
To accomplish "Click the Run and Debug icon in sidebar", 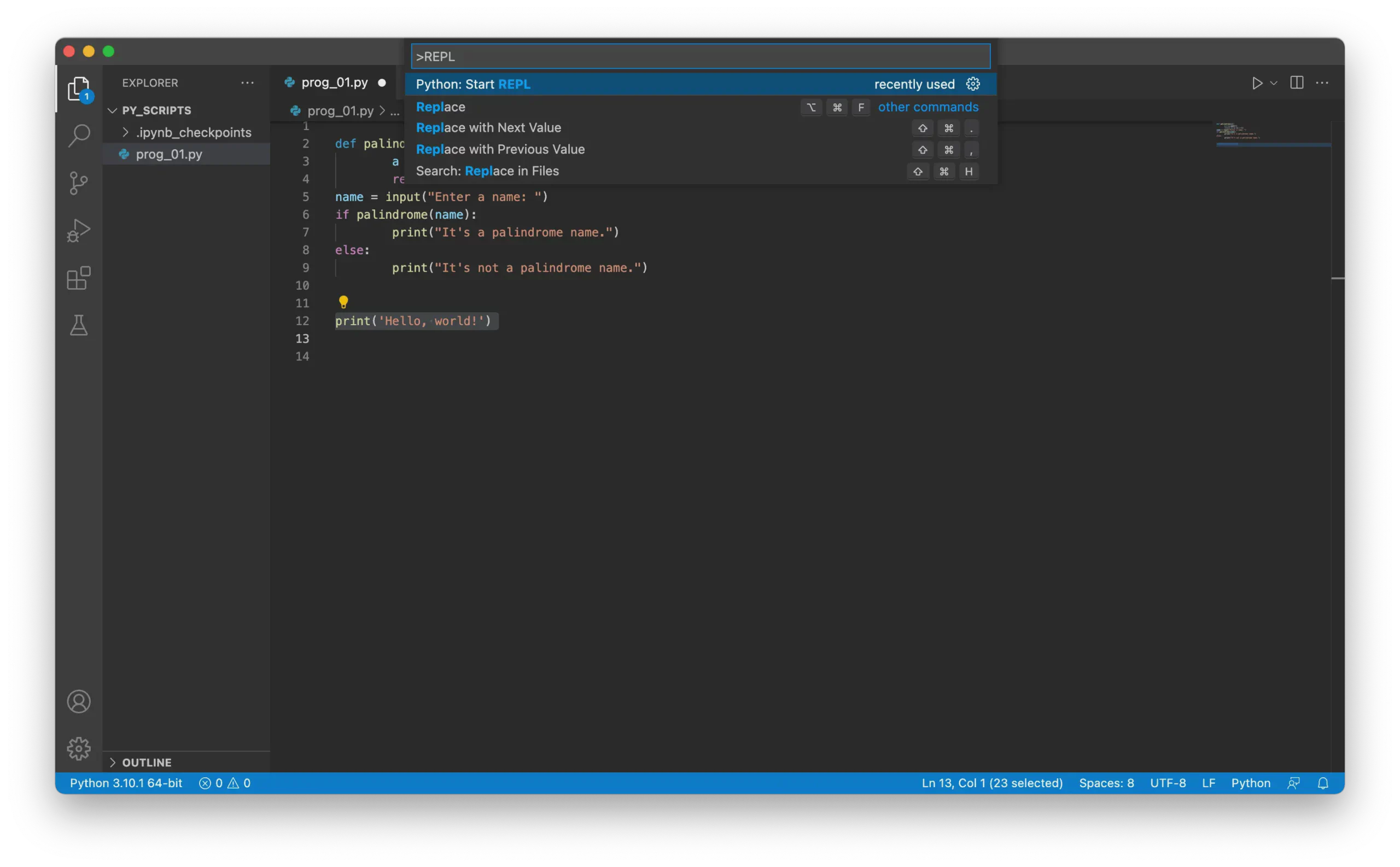I will (79, 231).
